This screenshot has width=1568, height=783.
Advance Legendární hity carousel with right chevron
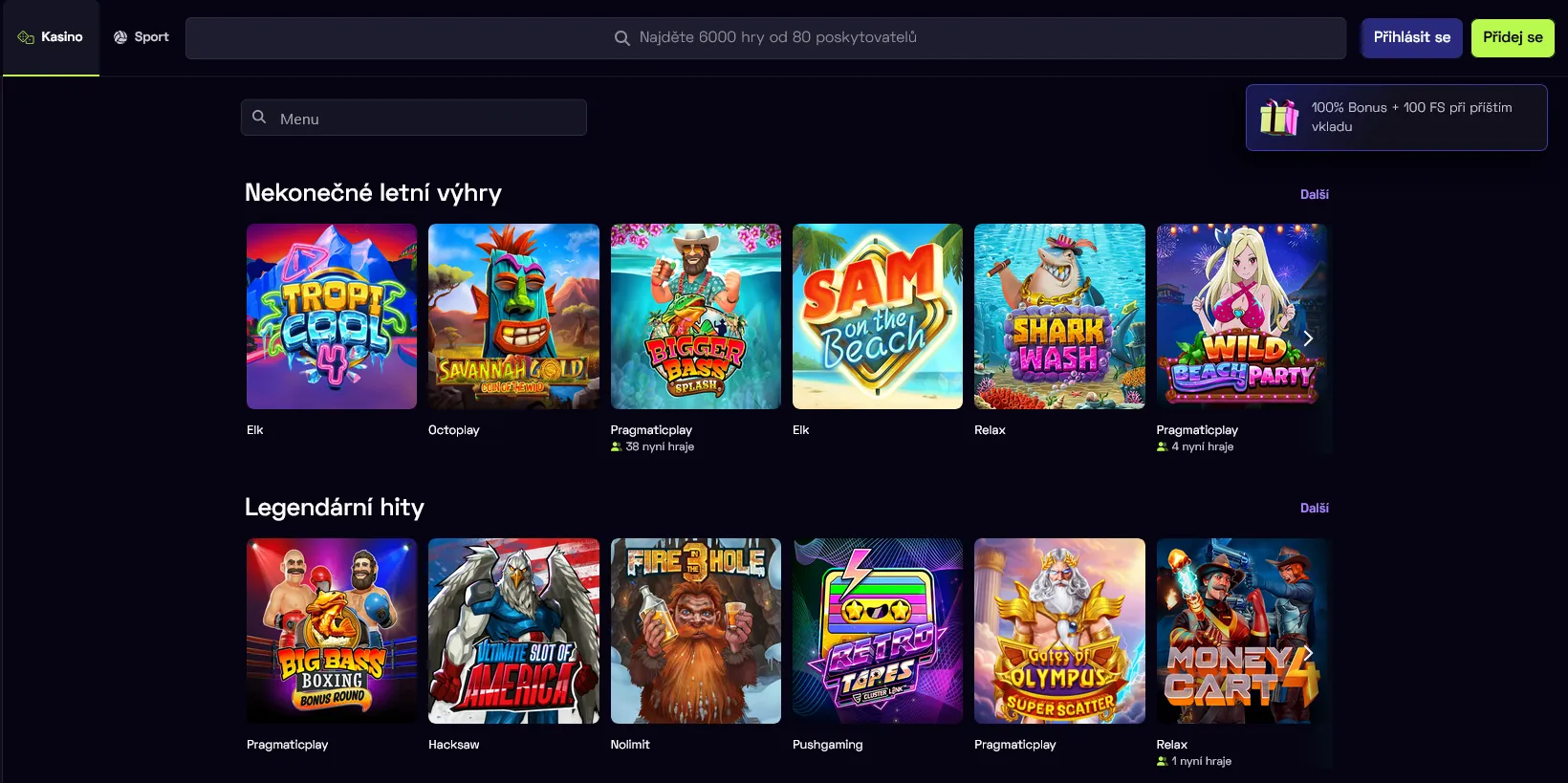pos(1308,652)
